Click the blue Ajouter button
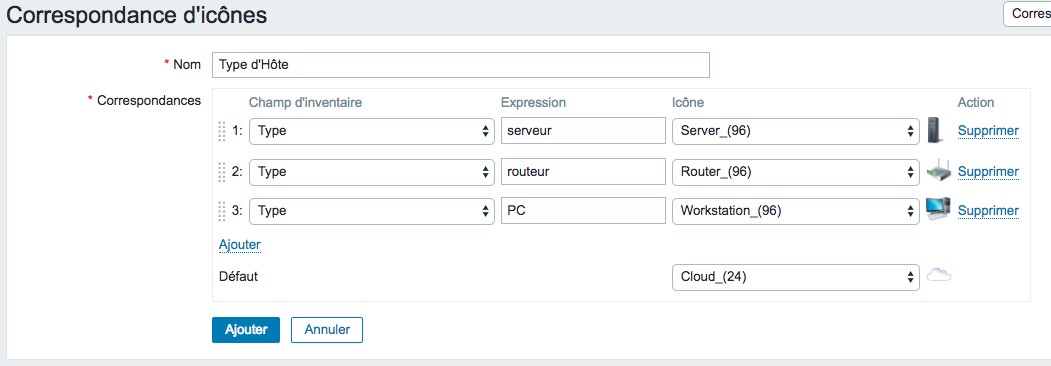 (x=246, y=330)
